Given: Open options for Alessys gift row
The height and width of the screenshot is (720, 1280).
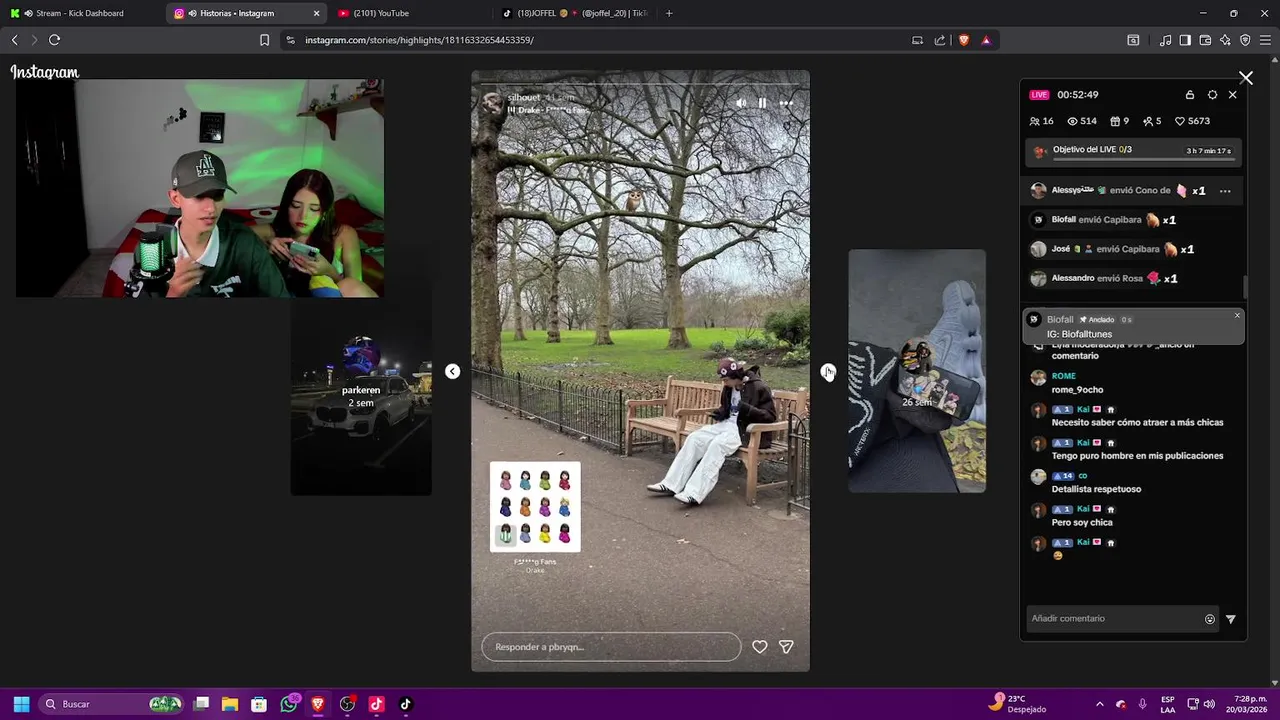Looking at the screenshot, I should point(1225,191).
